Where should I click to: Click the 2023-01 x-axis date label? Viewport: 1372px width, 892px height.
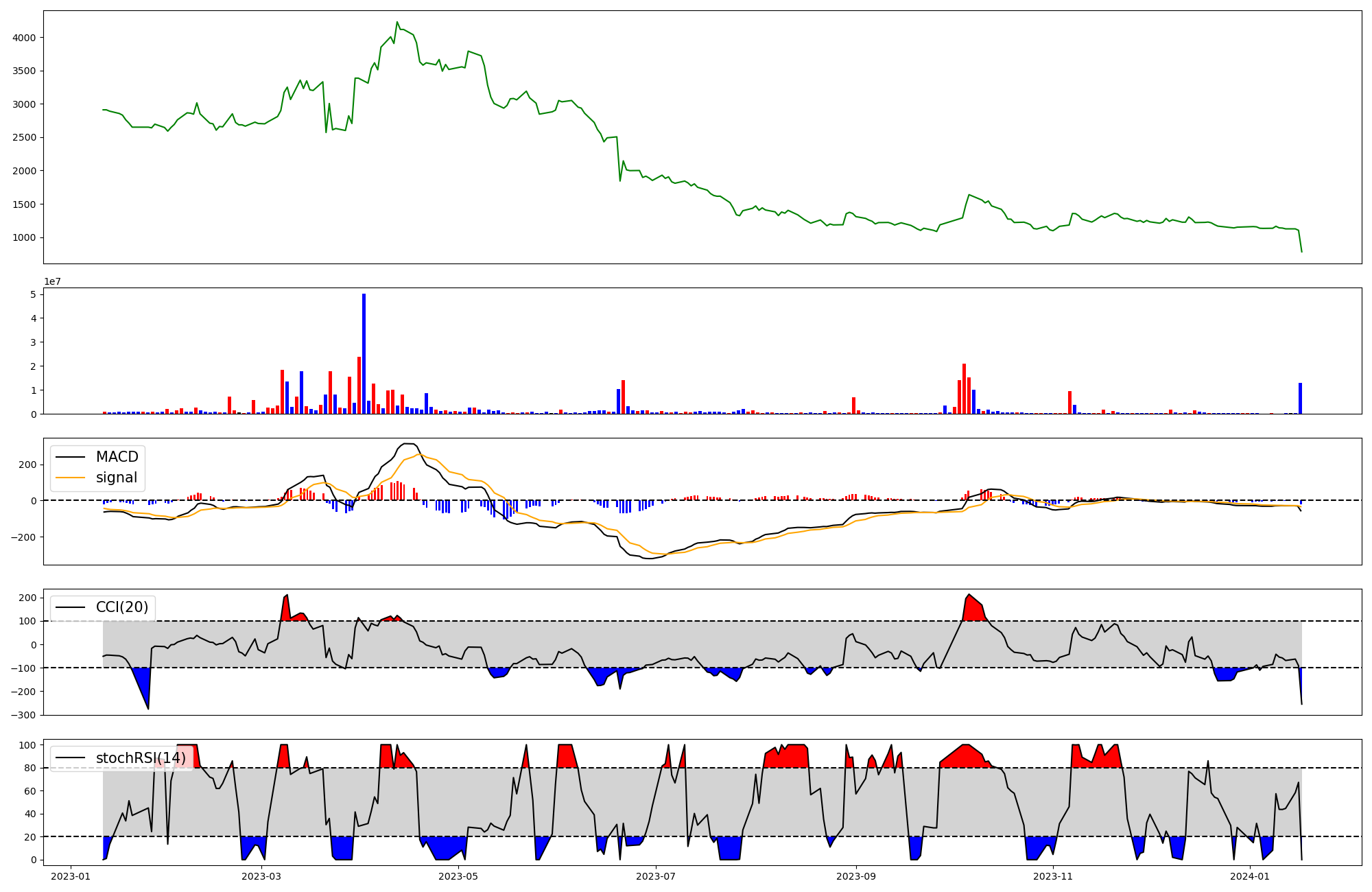(71, 876)
